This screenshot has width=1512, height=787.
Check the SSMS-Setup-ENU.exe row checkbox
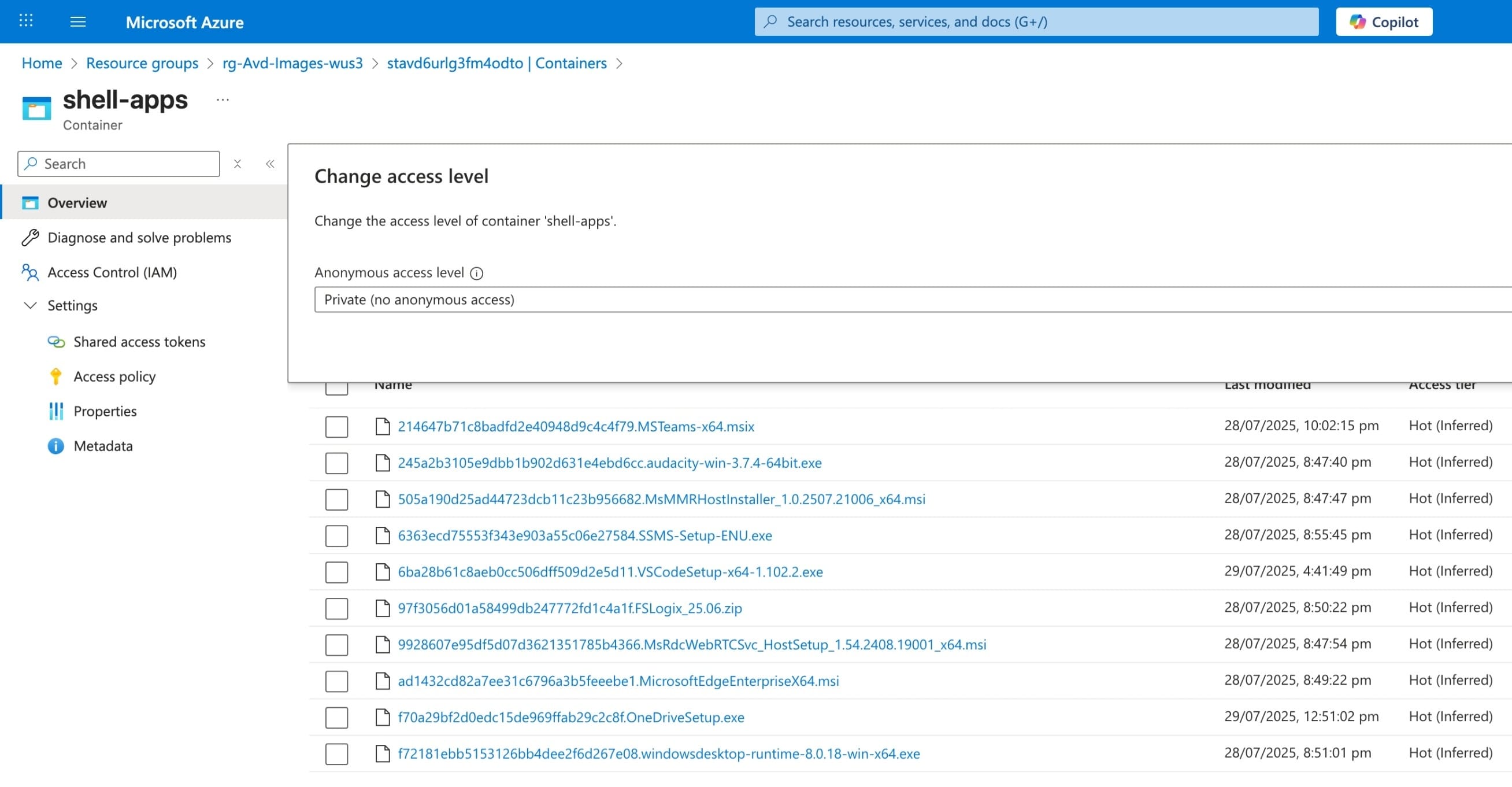coord(336,536)
